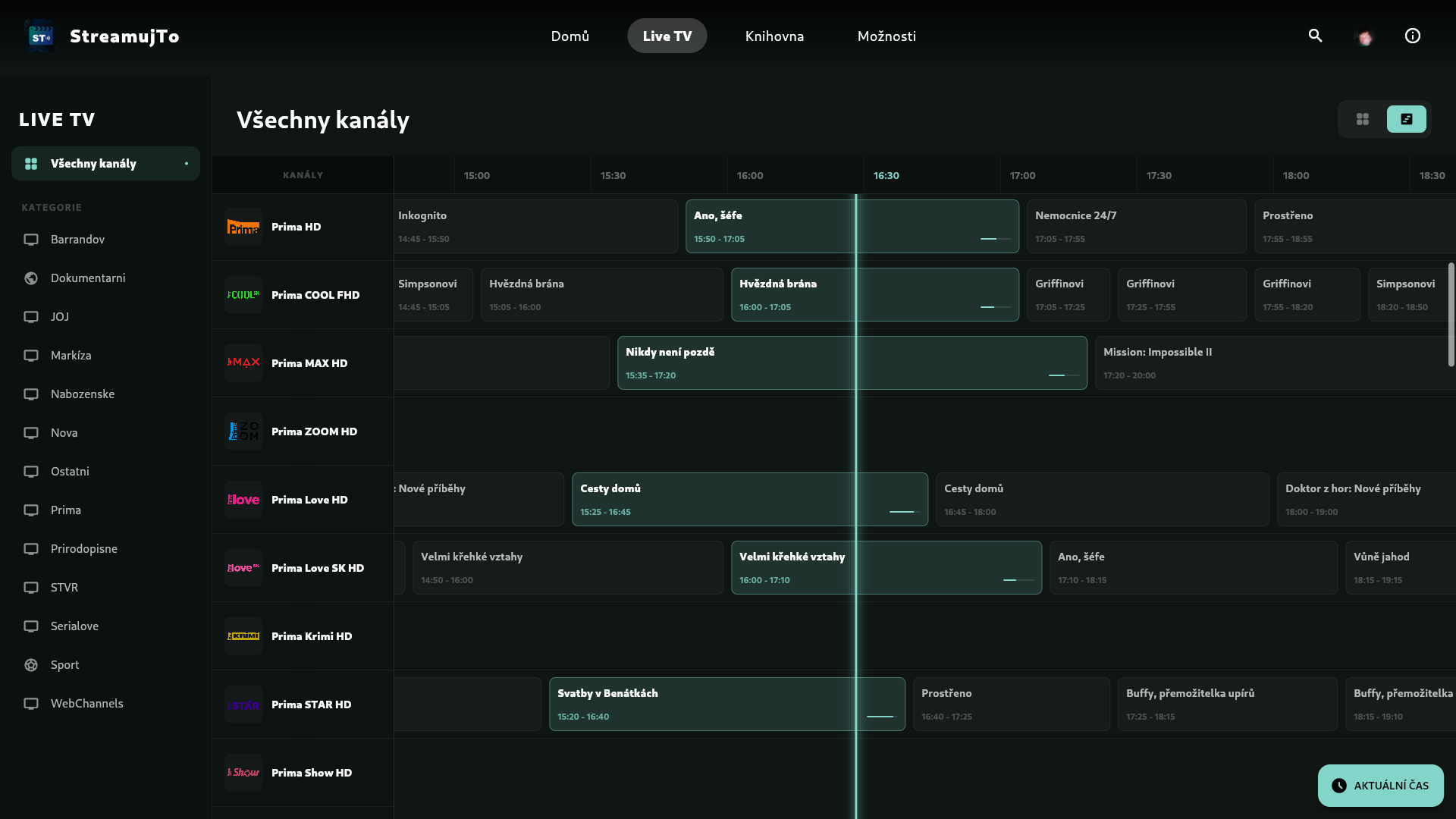The height and width of the screenshot is (819, 1456).
Task: Switch to EPG timeline view
Action: [x=1406, y=119]
